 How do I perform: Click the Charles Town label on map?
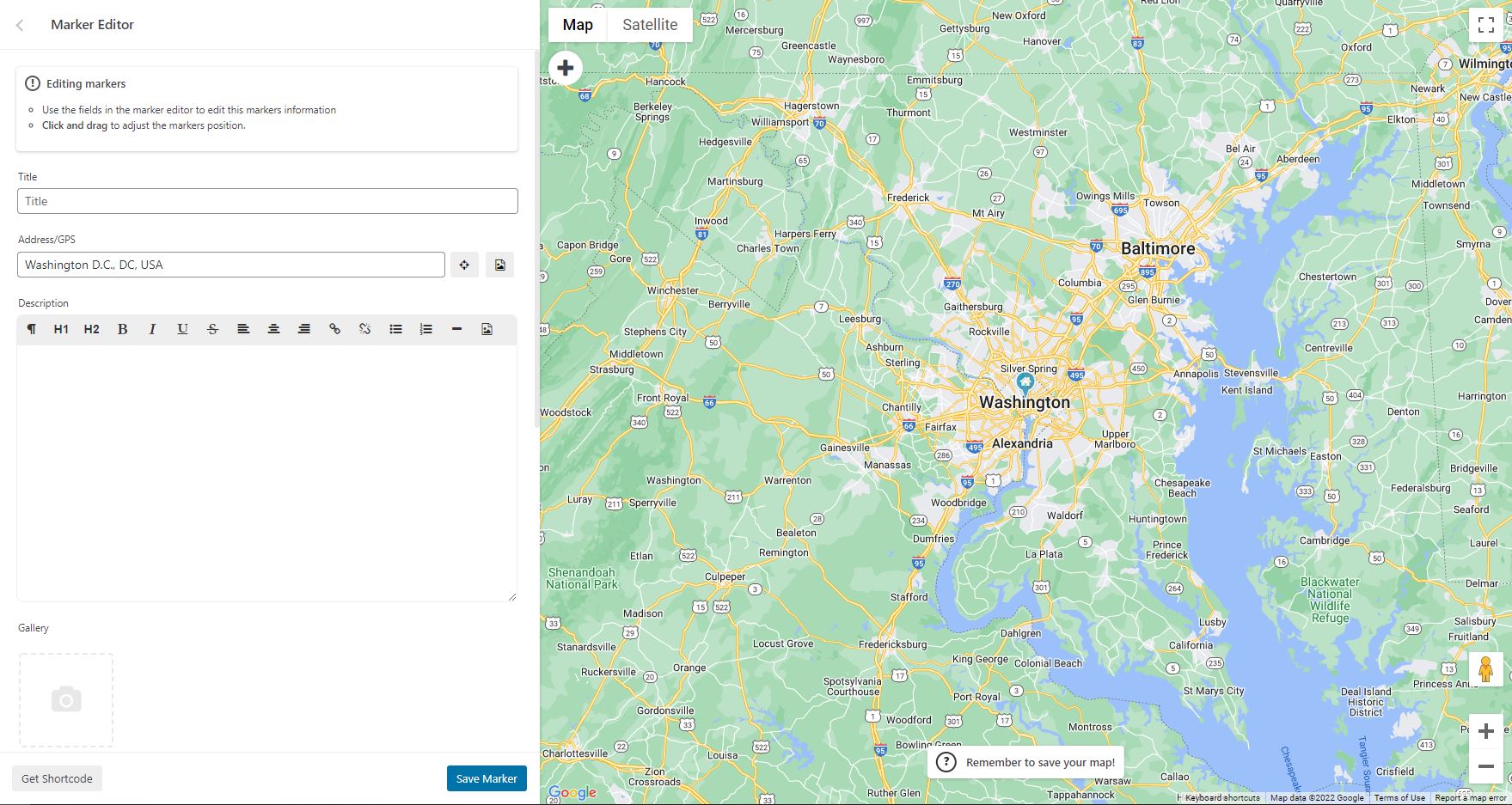(x=768, y=248)
